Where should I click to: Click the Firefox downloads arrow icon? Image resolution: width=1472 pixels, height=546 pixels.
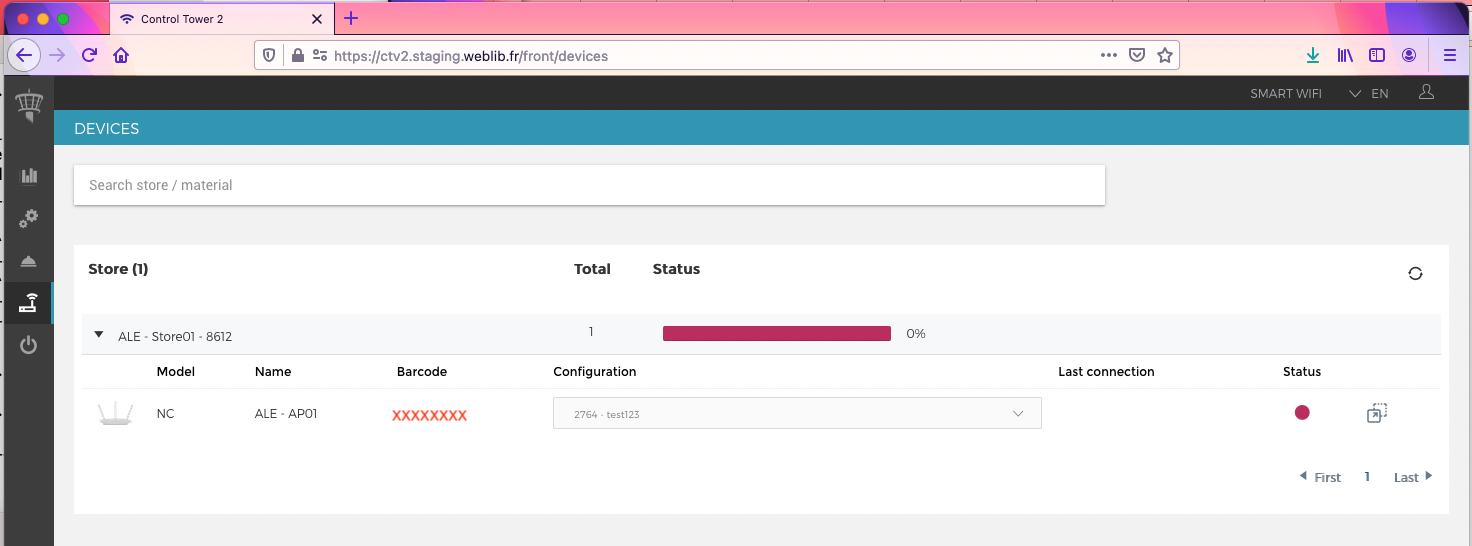pos(1313,56)
